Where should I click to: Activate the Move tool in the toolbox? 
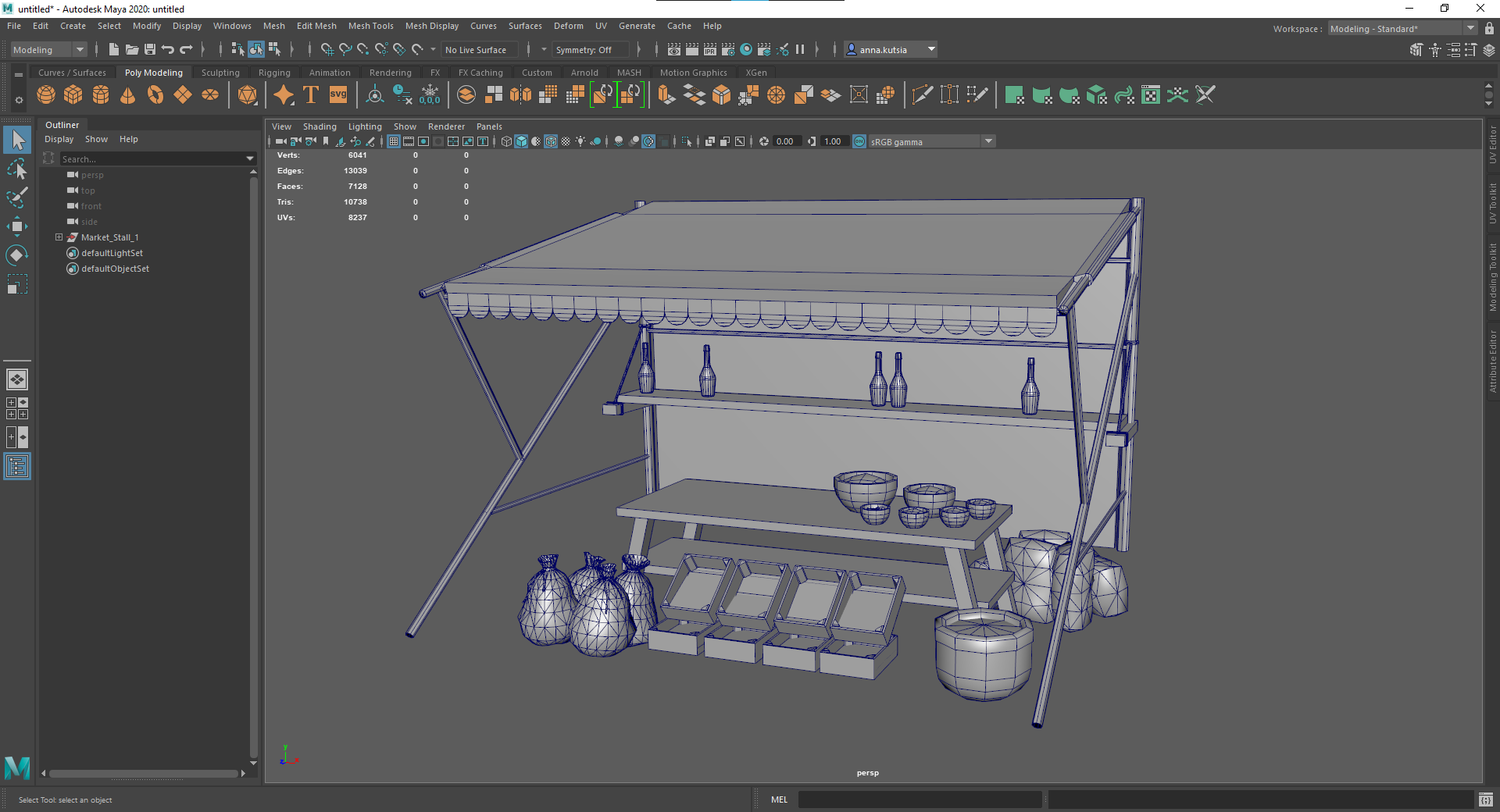pyautogui.click(x=17, y=226)
